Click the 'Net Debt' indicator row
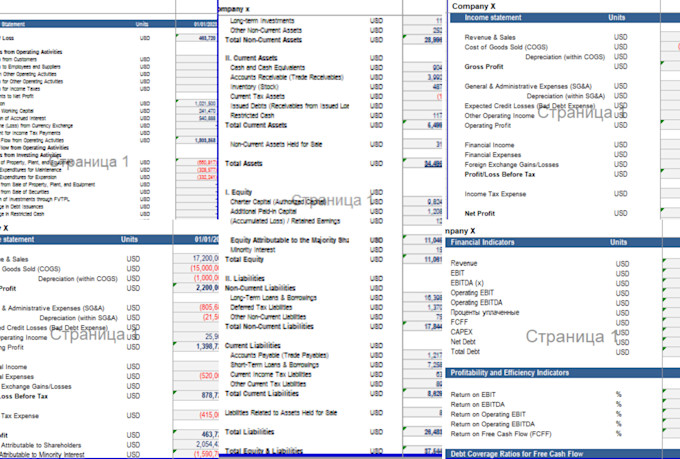This screenshot has width=680, height=459. pyautogui.click(x=463, y=342)
